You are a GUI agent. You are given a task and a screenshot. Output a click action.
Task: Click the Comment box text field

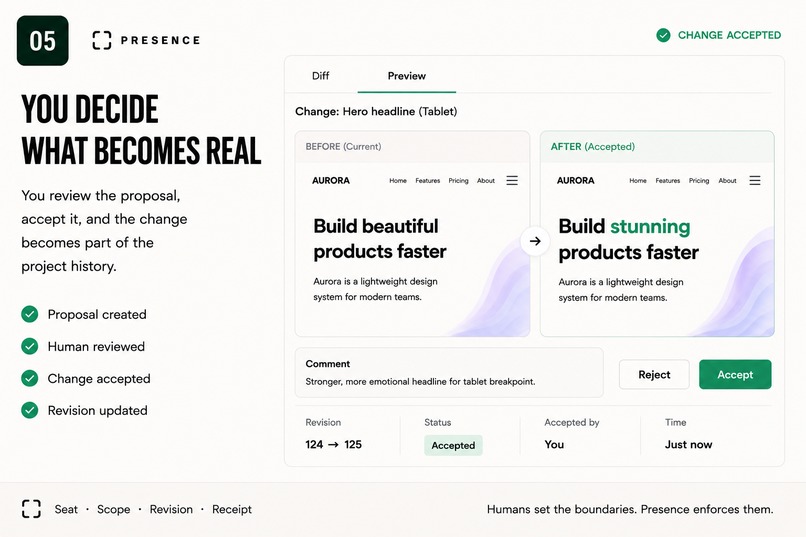(x=449, y=373)
